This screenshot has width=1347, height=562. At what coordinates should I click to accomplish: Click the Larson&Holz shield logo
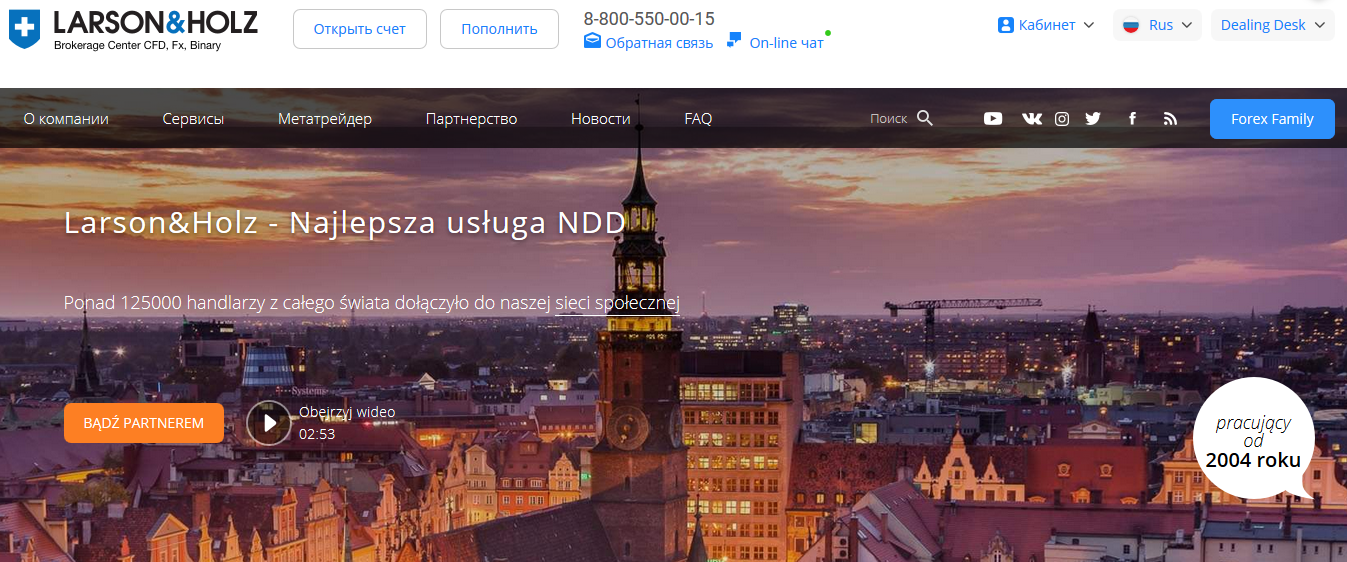click(24, 29)
